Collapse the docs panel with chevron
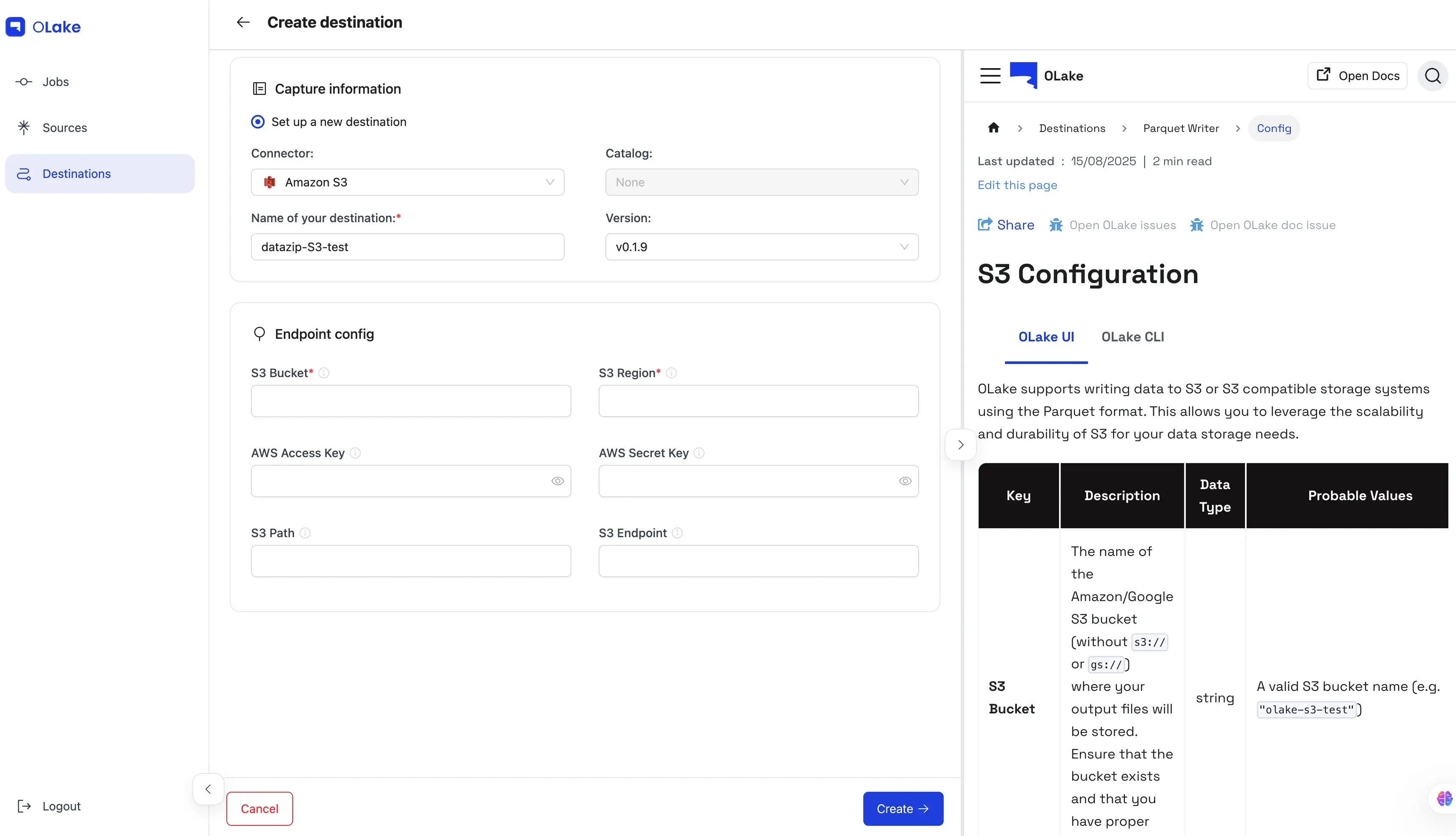The height and width of the screenshot is (836, 1456). coord(961,445)
